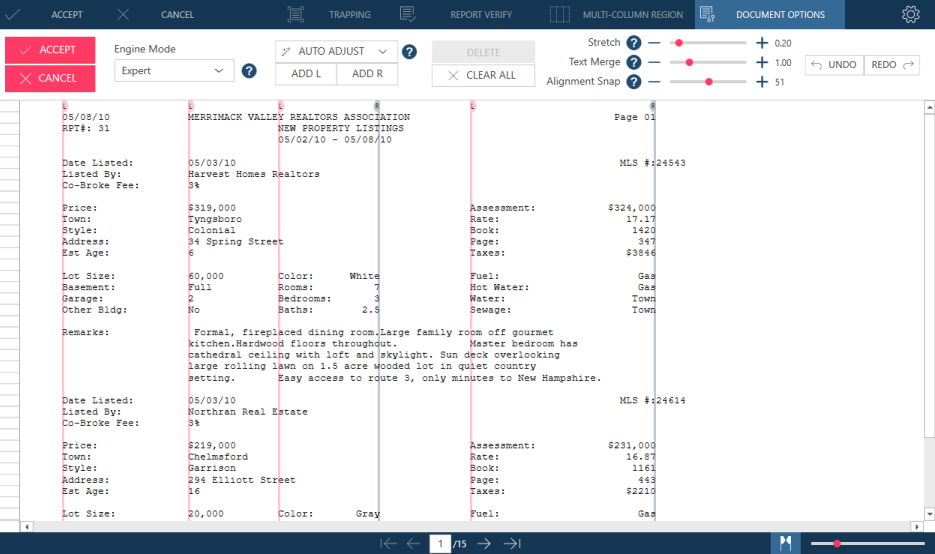The image size is (935, 554).
Task: Switch to the Trapping tab
Action: coord(329,15)
